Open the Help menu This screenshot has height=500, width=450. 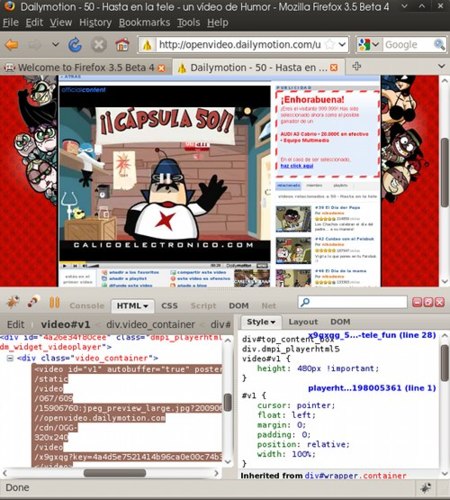(x=218, y=22)
